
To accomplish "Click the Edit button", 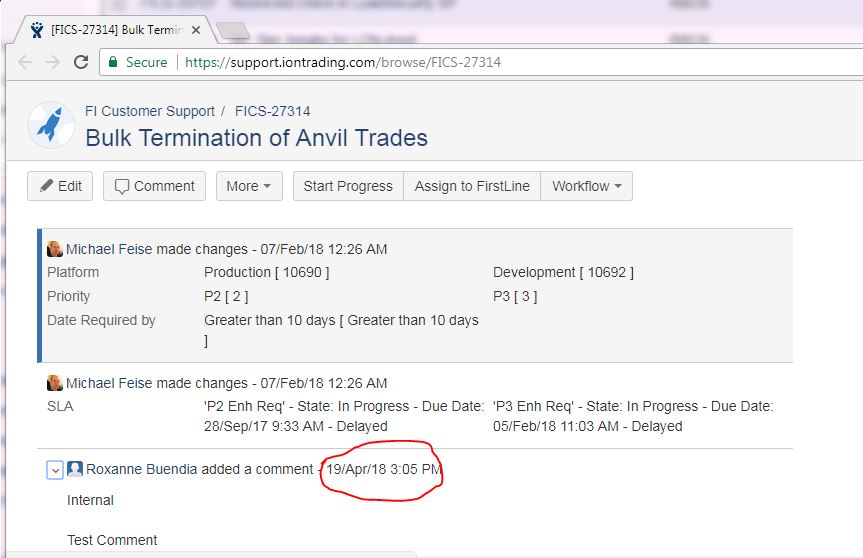I will click(60, 186).
